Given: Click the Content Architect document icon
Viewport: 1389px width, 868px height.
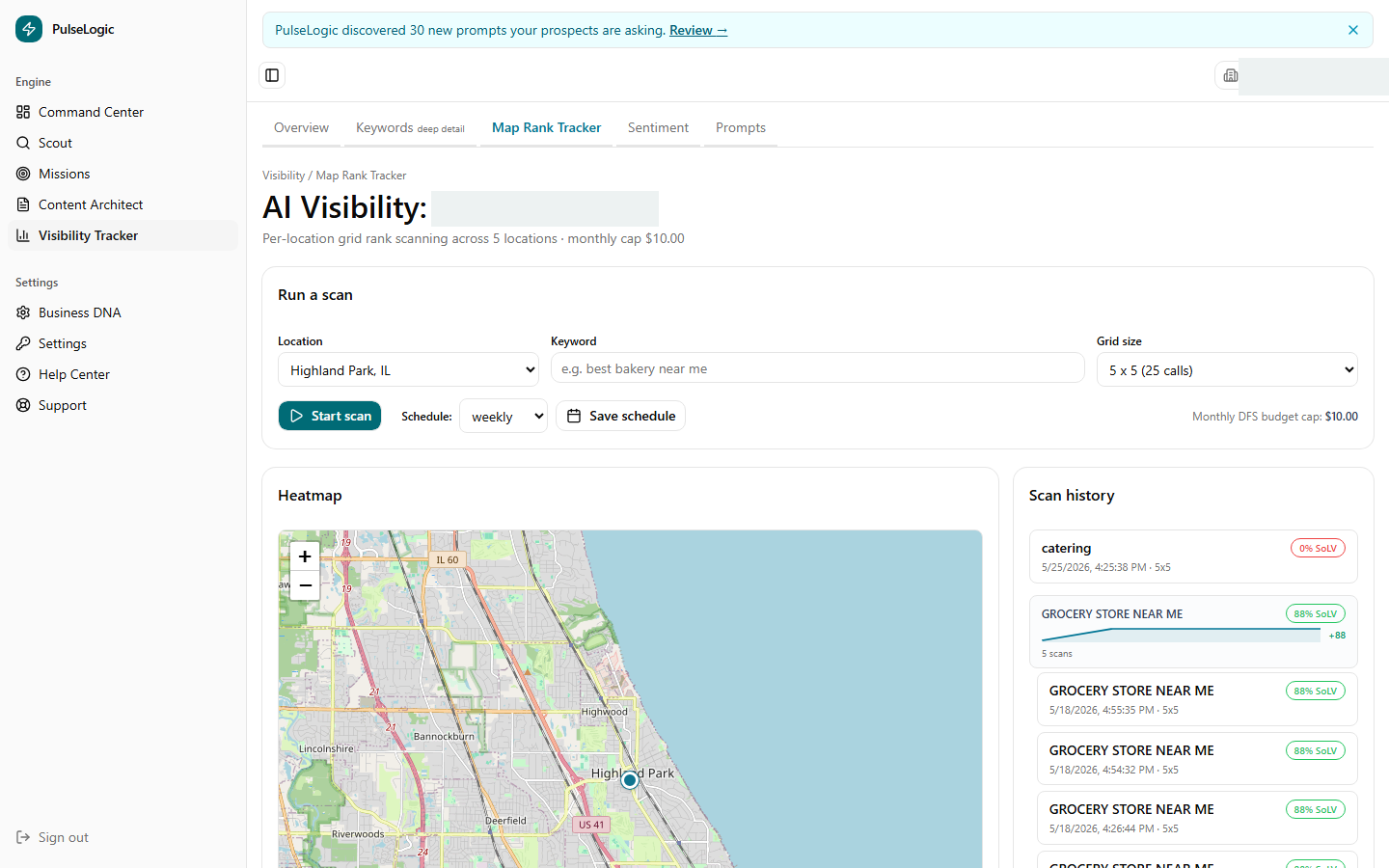Looking at the screenshot, I should coord(23,204).
